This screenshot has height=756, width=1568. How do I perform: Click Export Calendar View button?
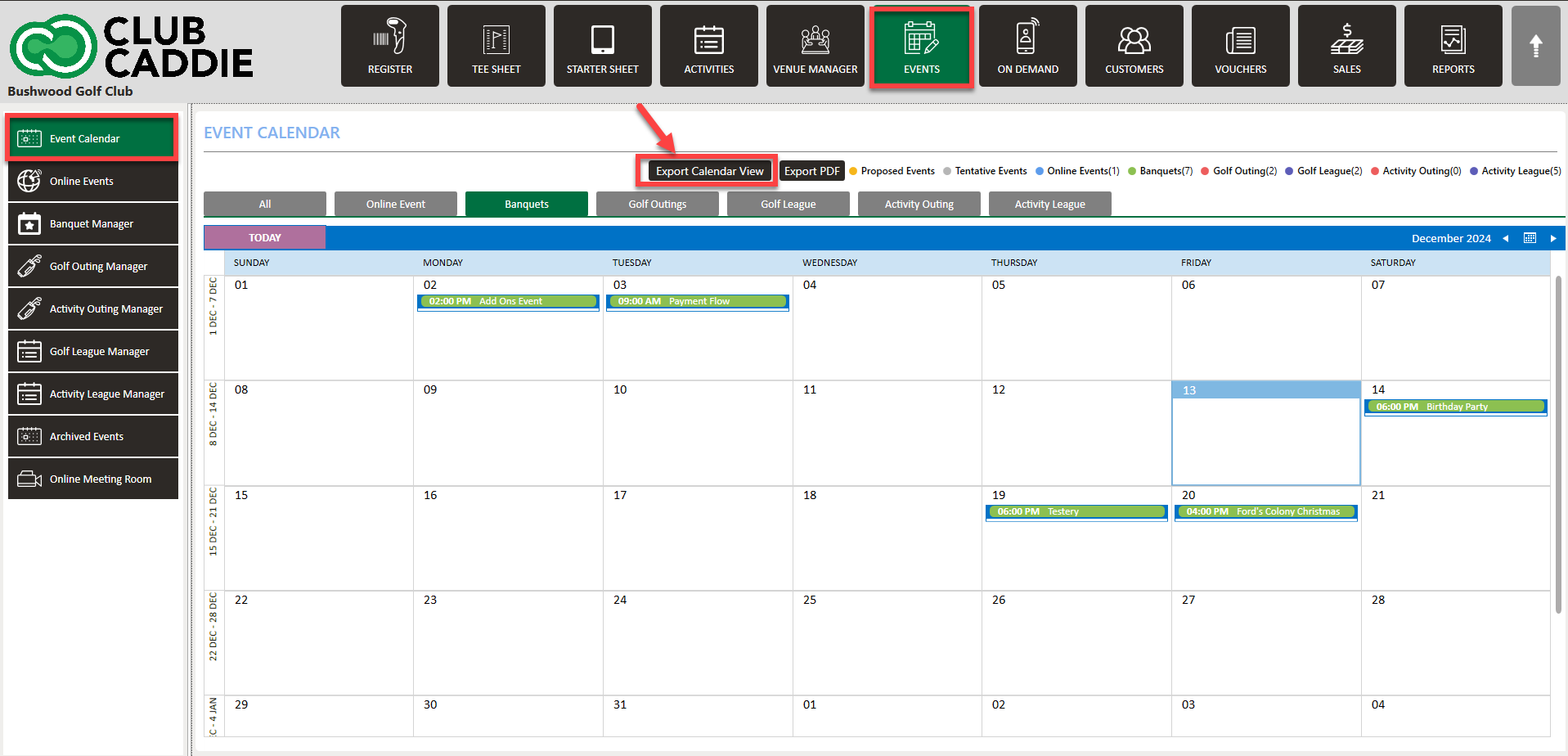click(x=709, y=171)
